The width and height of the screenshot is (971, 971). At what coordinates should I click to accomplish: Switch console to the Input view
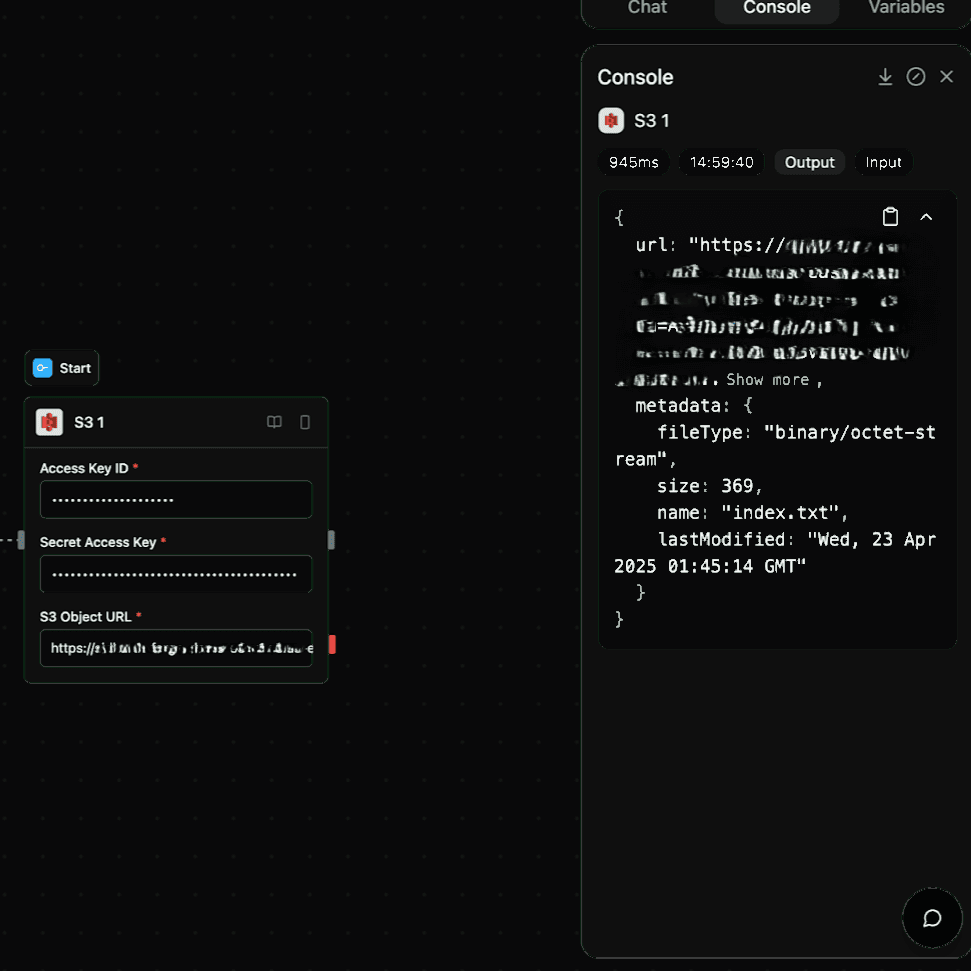[x=883, y=162]
